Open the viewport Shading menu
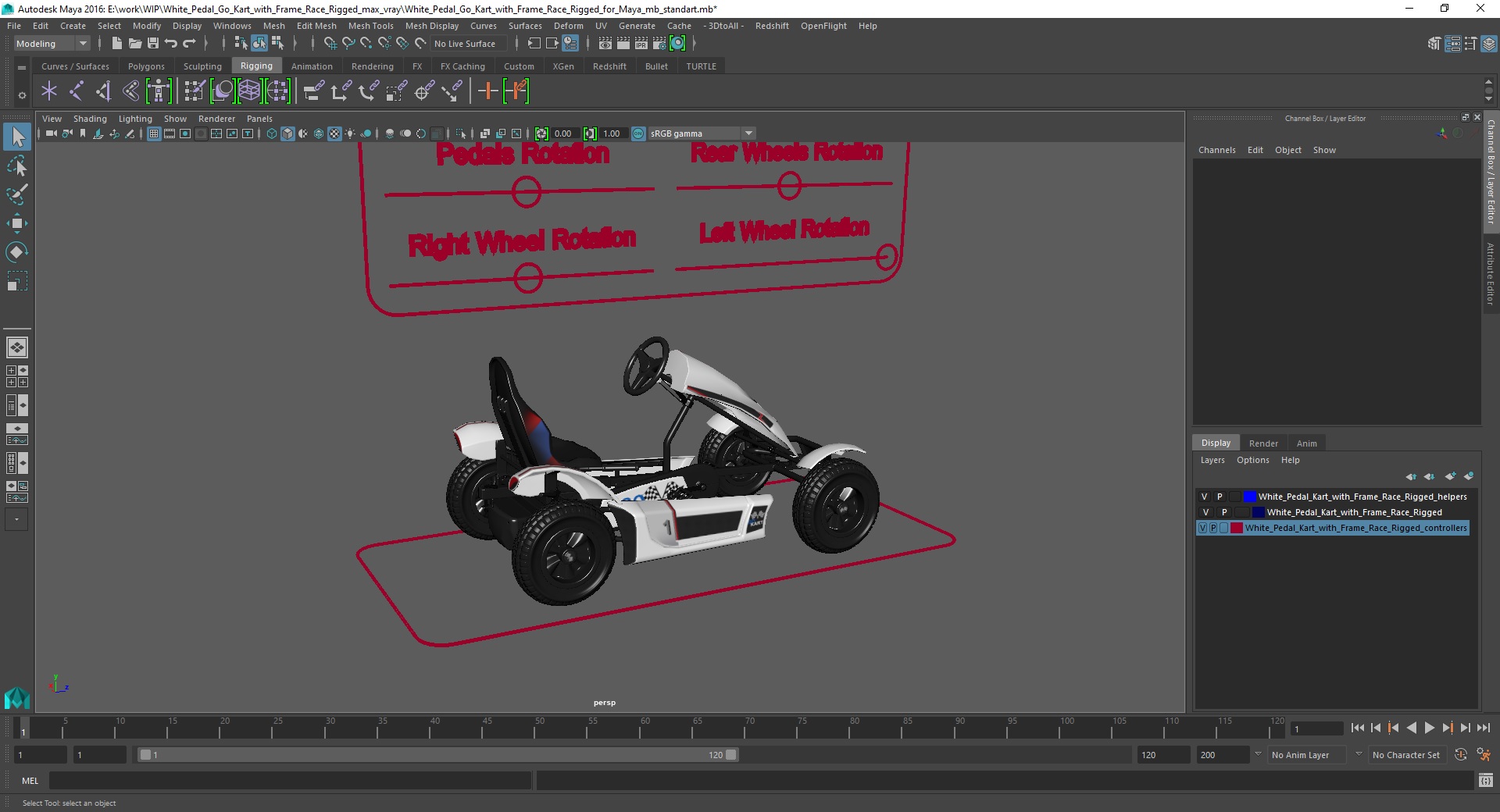Viewport: 1500px width, 812px height. pos(90,119)
